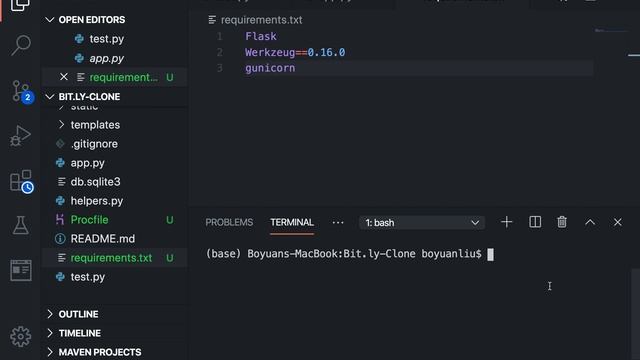Open README.md file
This screenshot has height=360, width=640.
pyautogui.click(x=102, y=239)
